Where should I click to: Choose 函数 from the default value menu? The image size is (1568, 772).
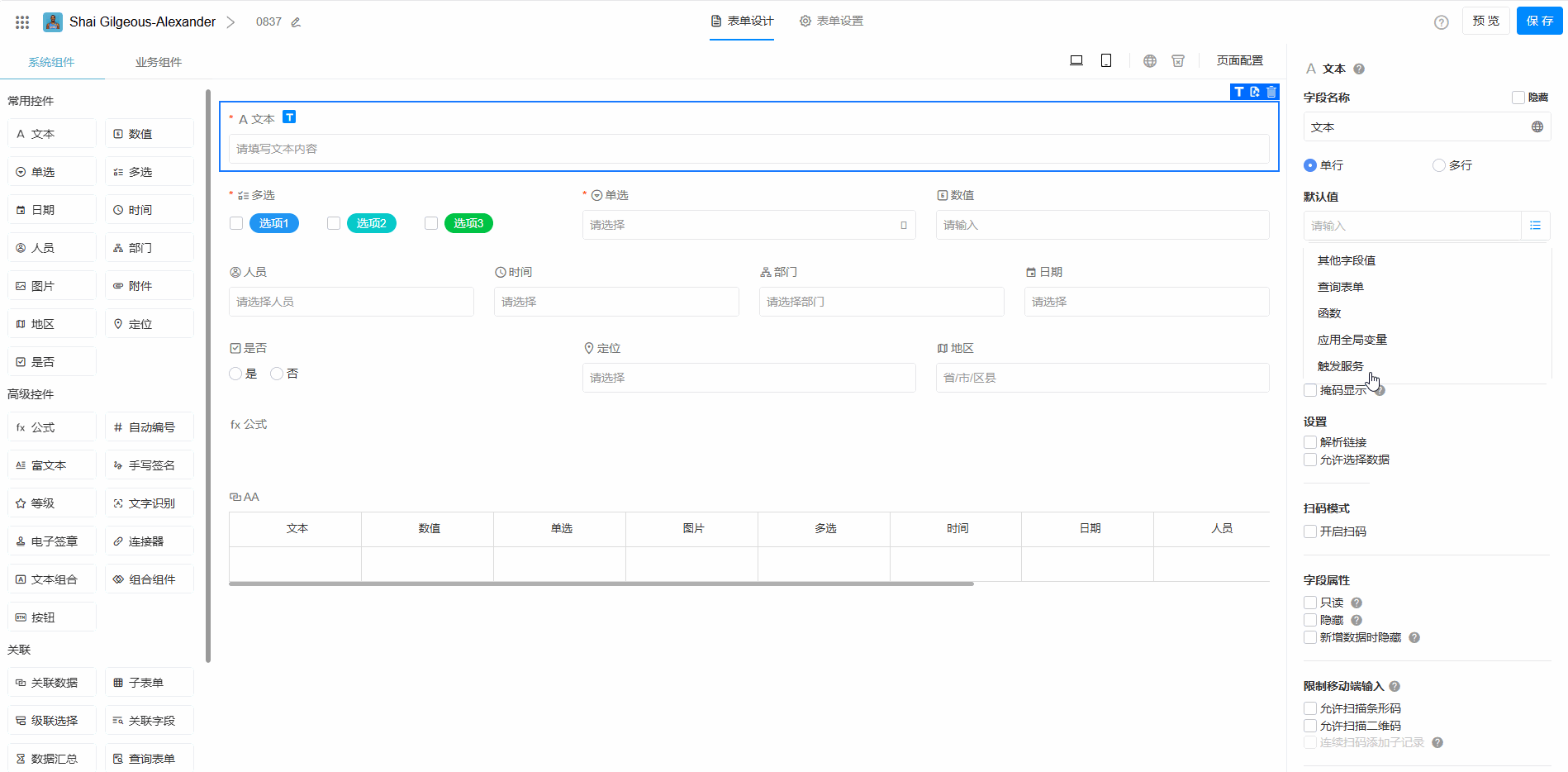coord(1329,313)
